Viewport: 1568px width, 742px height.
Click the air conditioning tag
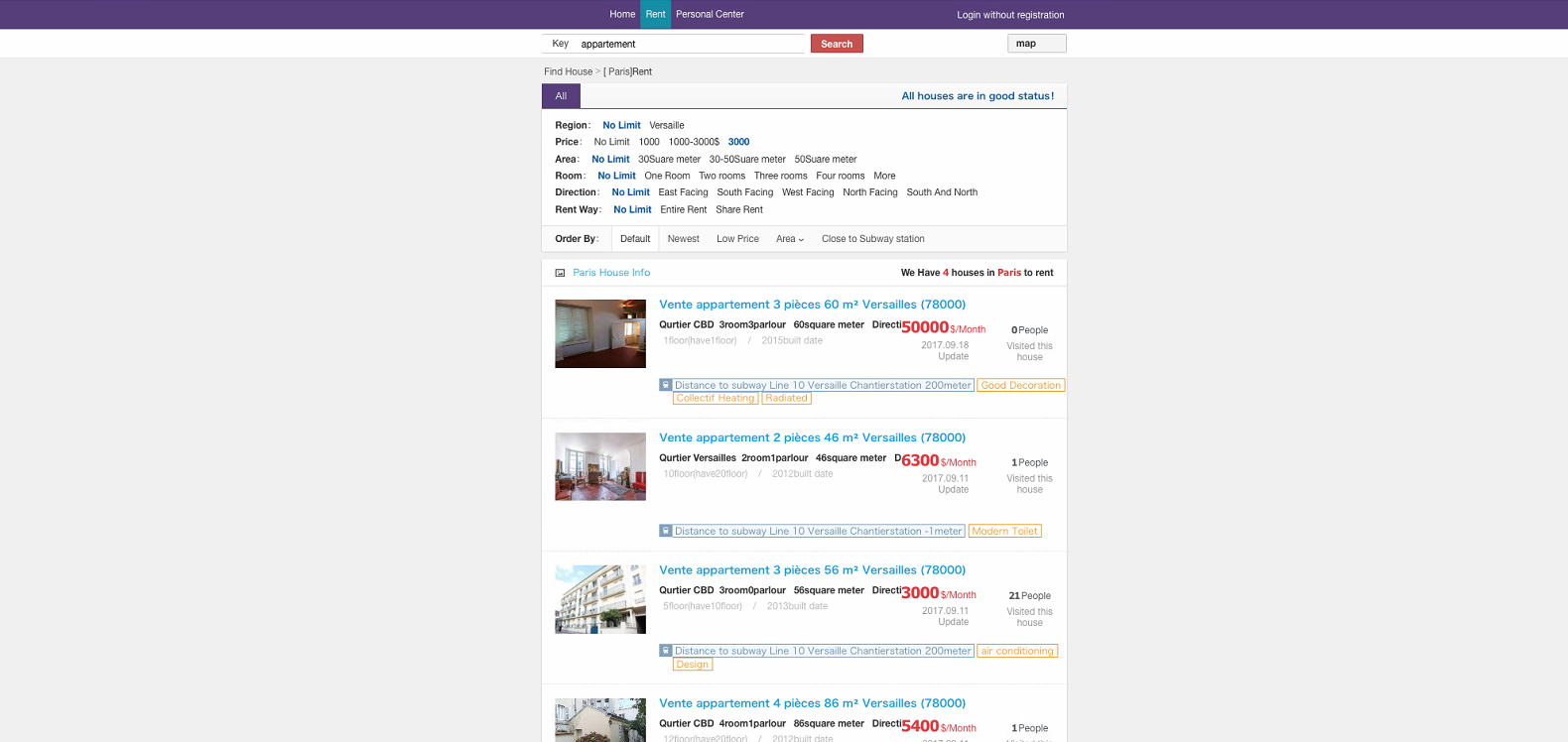1017,651
